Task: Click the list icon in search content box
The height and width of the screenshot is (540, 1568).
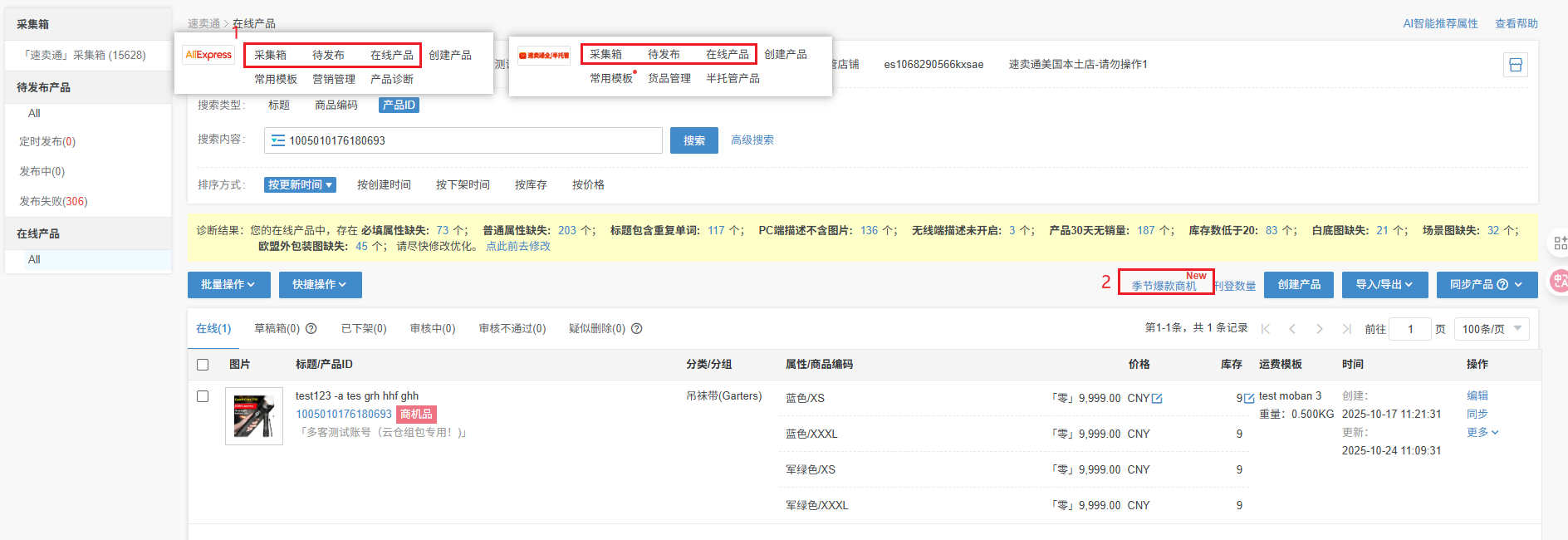Action: [x=278, y=140]
